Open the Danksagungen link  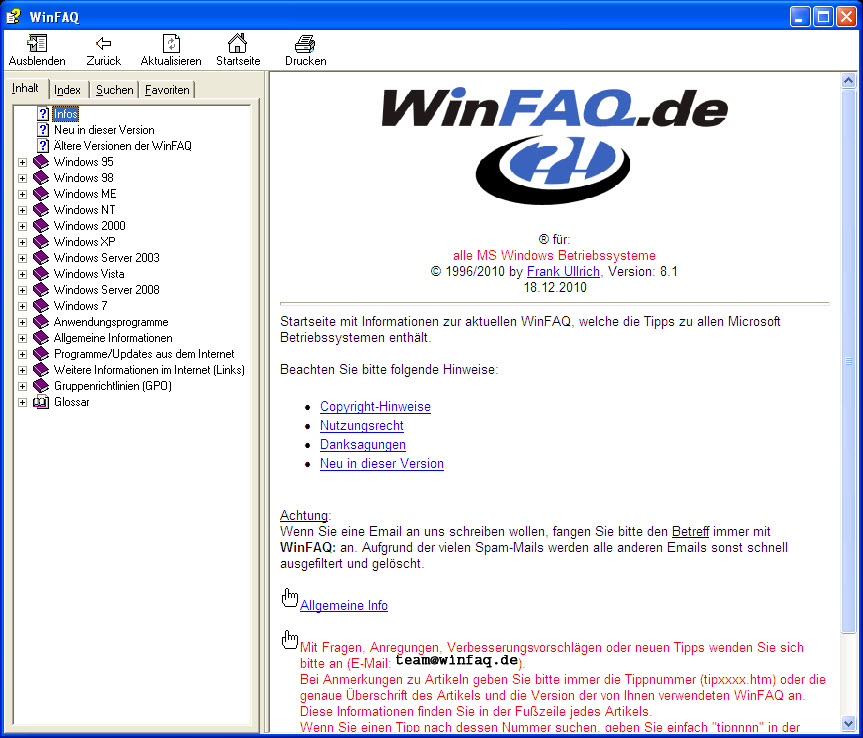pos(363,445)
